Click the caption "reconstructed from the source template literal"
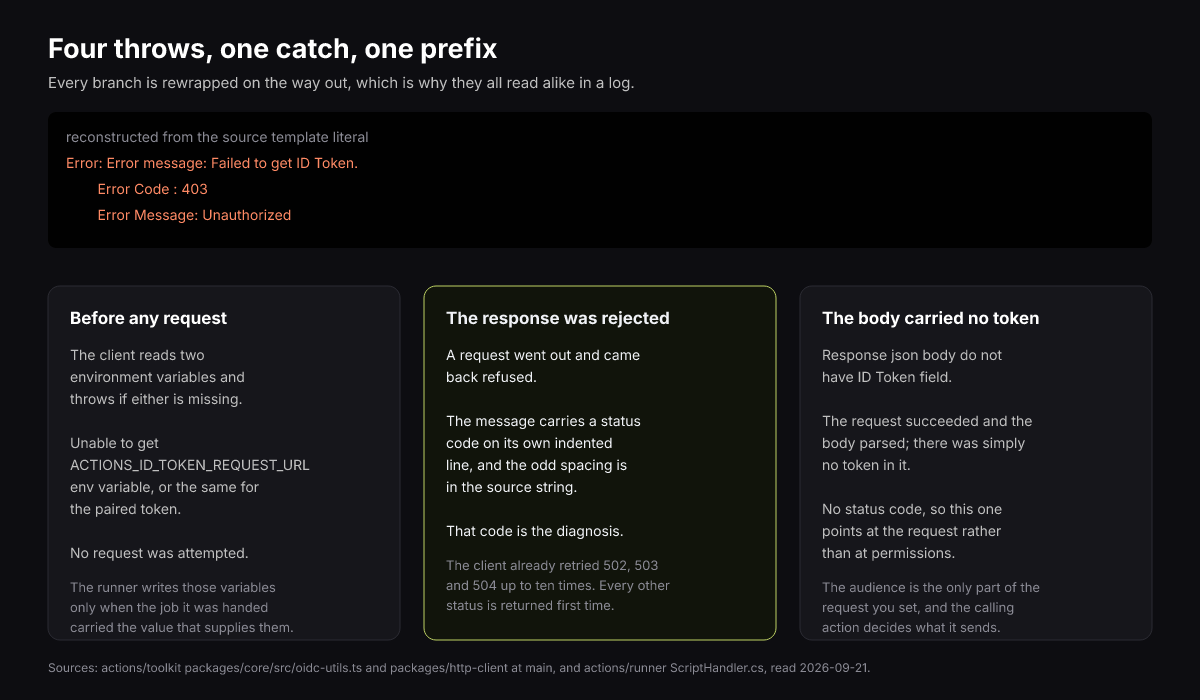The width and height of the screenshot is (1200, 700). pyautogui.click(x=217, y=137)
